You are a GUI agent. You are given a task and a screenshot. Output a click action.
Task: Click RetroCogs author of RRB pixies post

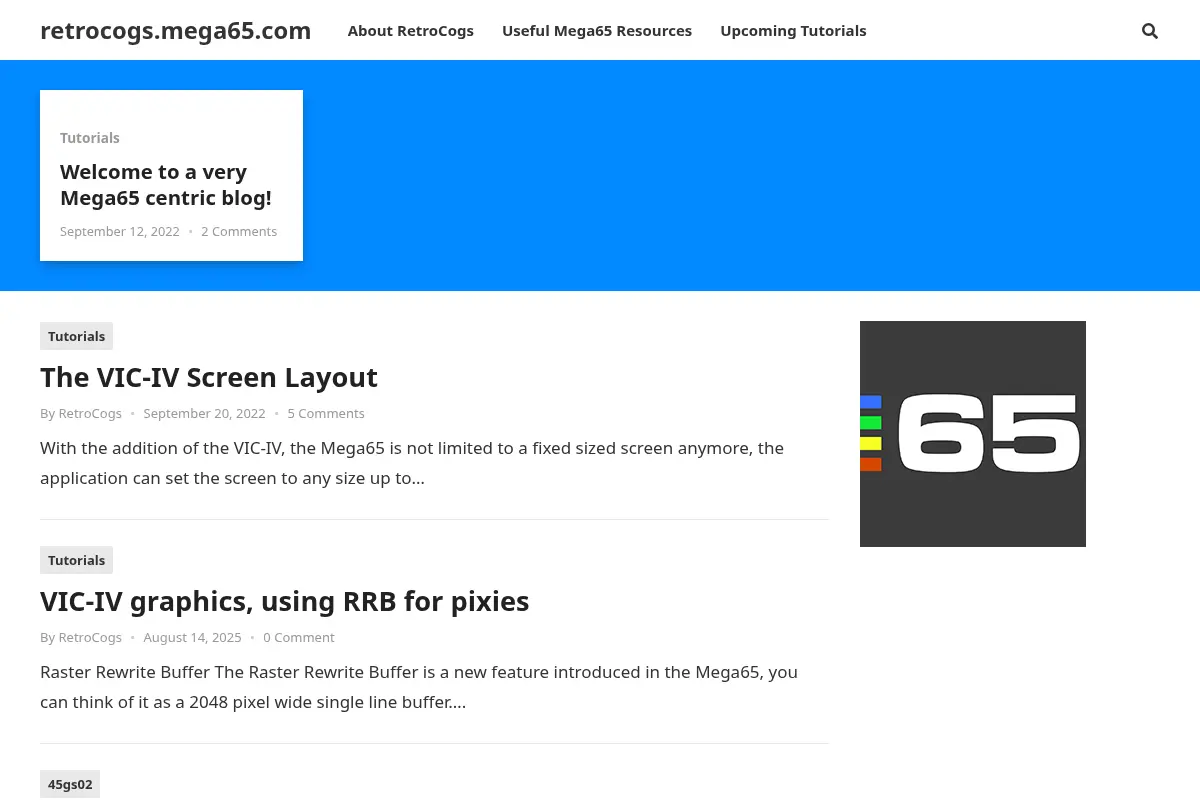pos(90,638)
